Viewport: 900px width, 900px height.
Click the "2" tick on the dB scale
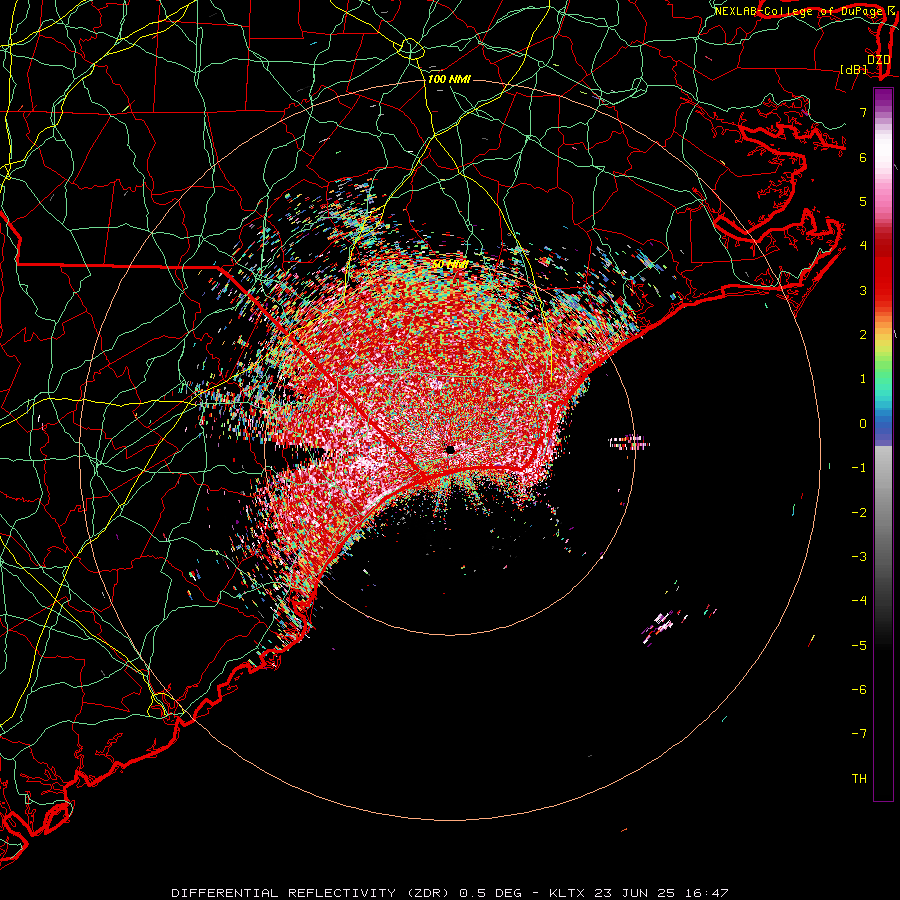tap(863, 335)
